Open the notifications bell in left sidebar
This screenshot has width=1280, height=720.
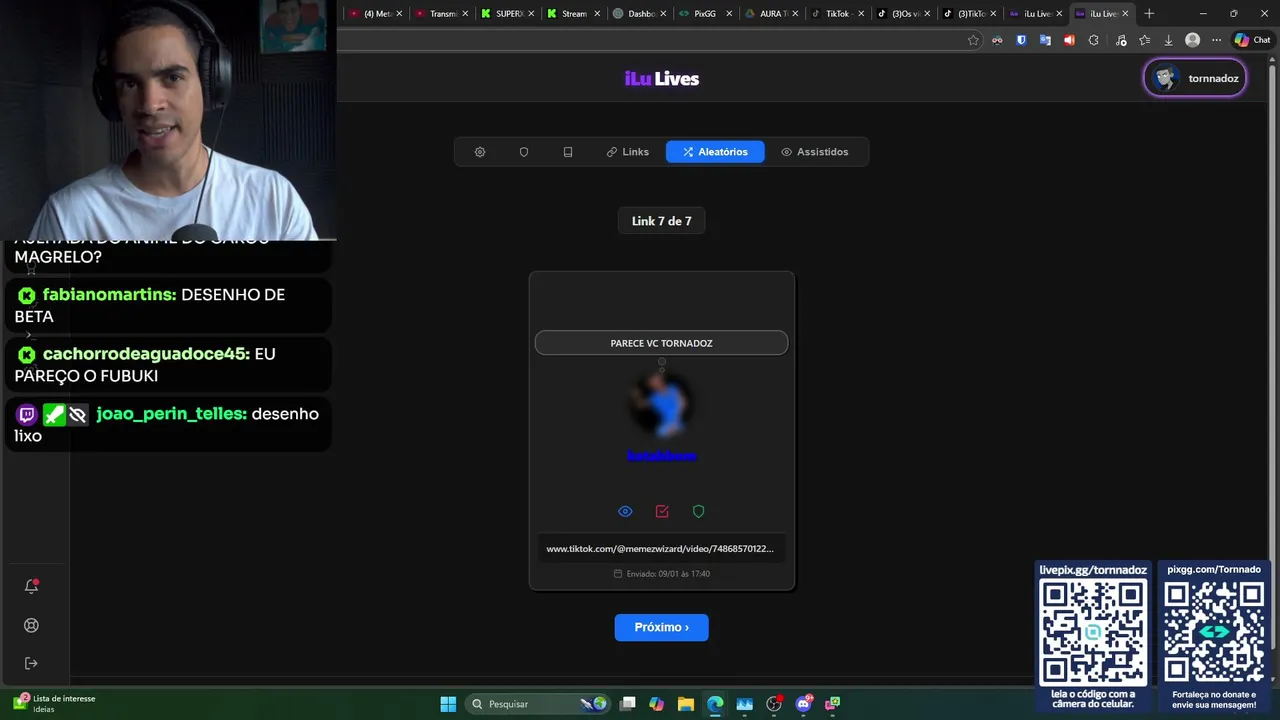pos(31,586)
